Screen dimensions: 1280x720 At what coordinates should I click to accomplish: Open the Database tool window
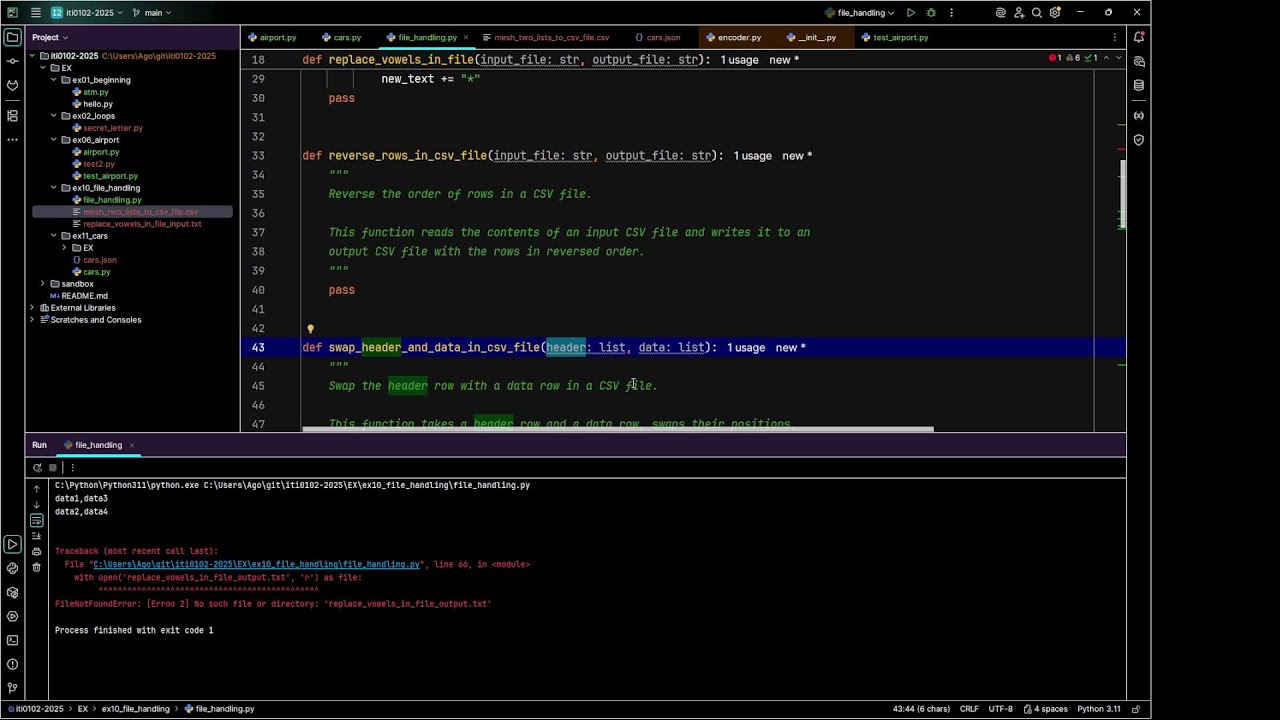pos(1139,86)
